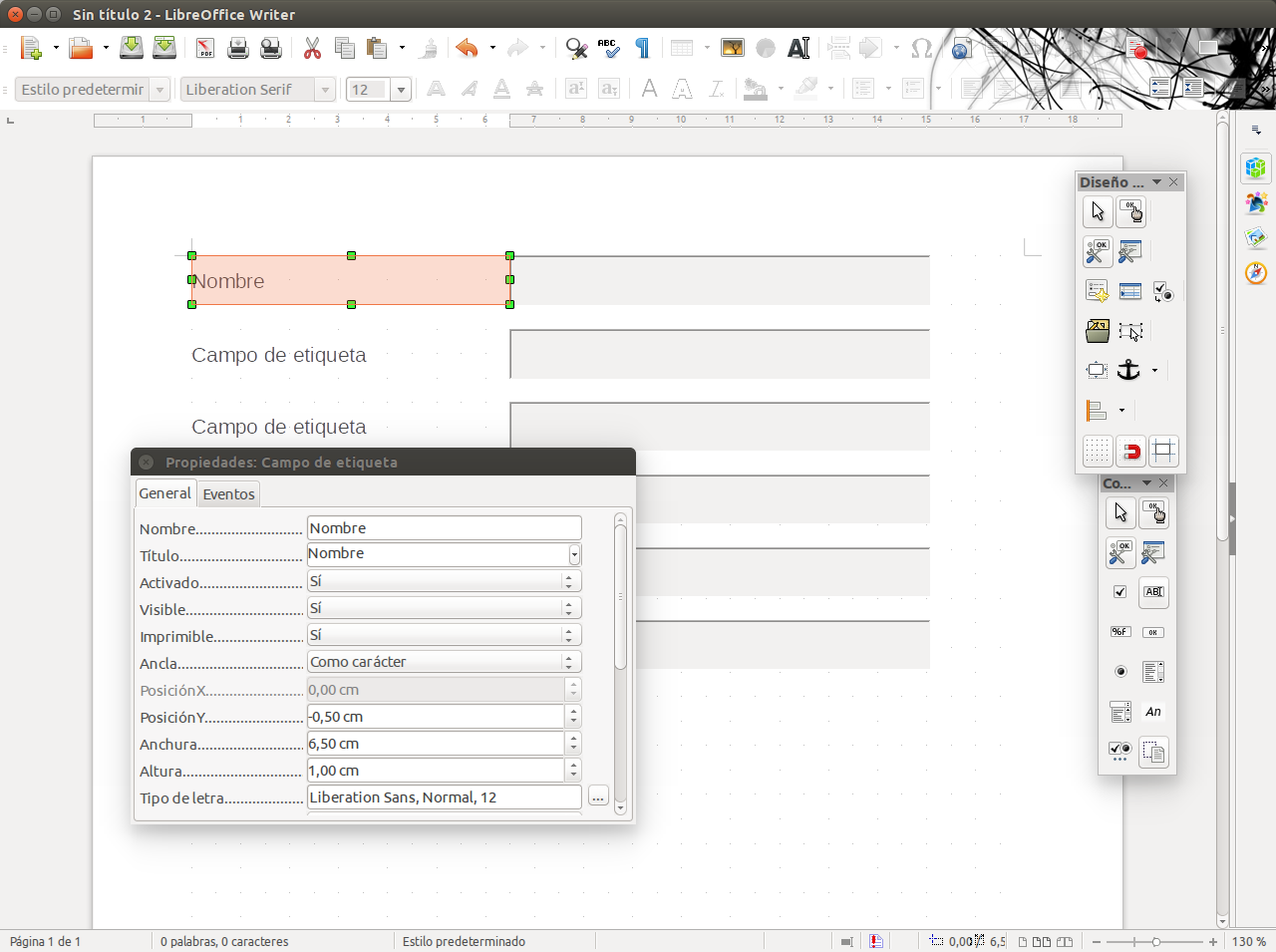Close the Diseño floating panel

pos(1173,182)
